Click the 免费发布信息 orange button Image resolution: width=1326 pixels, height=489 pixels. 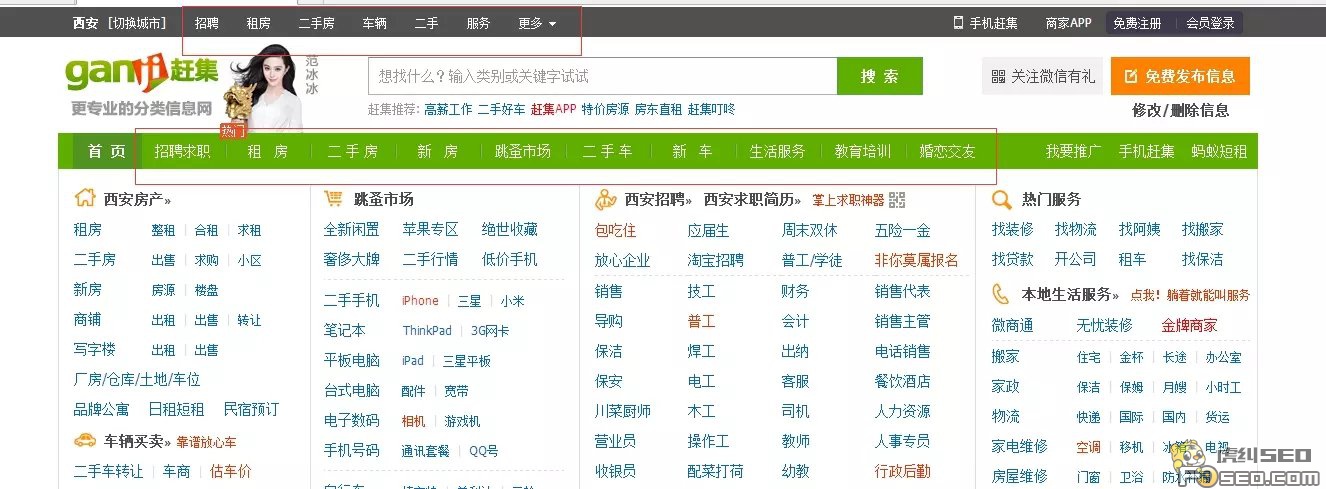tap(1180, 76)
